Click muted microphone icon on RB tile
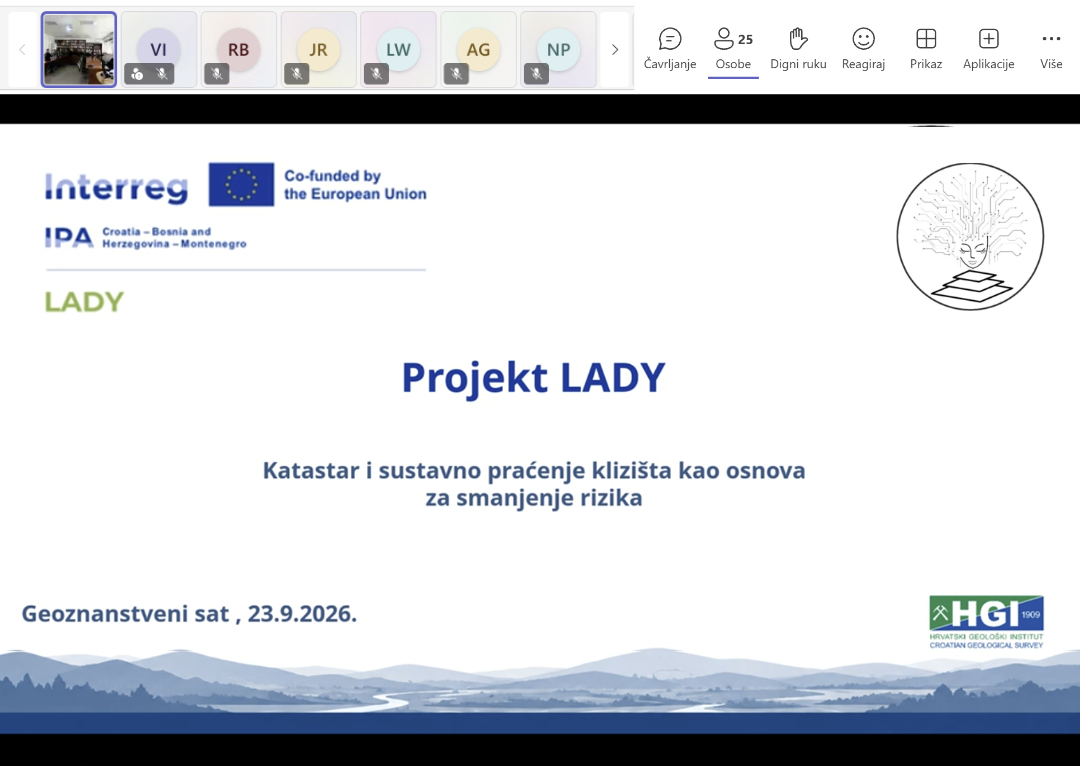 (216, 74)
